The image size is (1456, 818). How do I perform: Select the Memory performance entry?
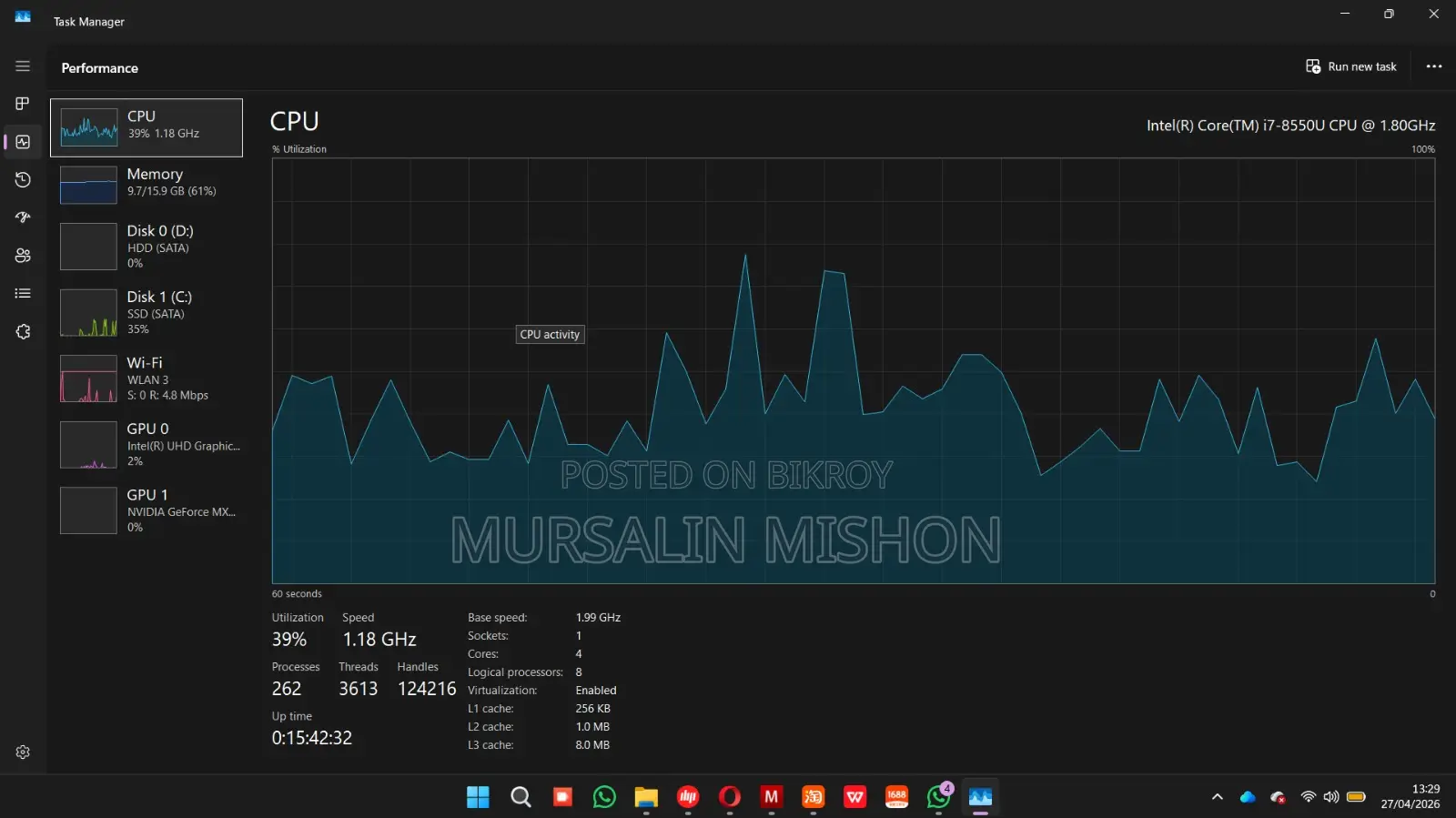147,185
